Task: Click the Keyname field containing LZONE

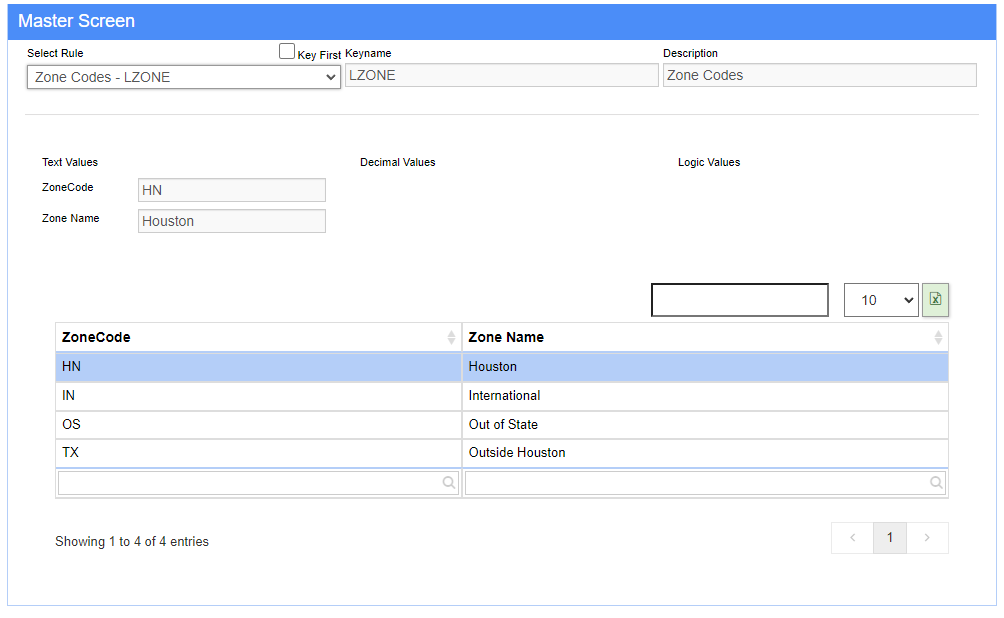Action: click(x=501, y=75)
